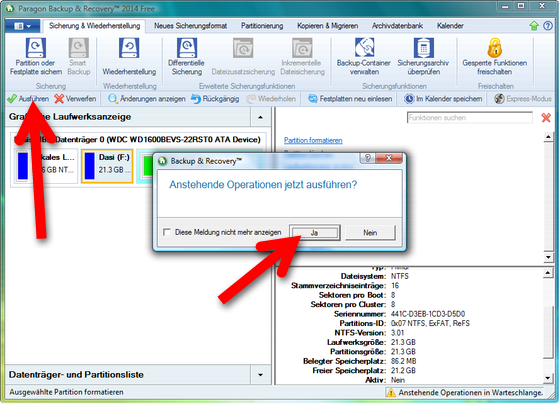The image size is (560, 404).
Task: Open the Kopieren & Migrieren tab
Action: pos(328,26)
